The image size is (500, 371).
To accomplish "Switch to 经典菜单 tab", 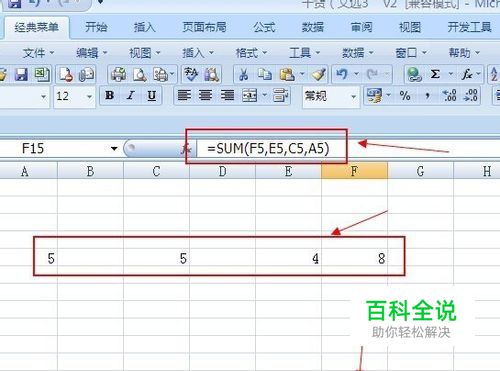I will [36, 27].
